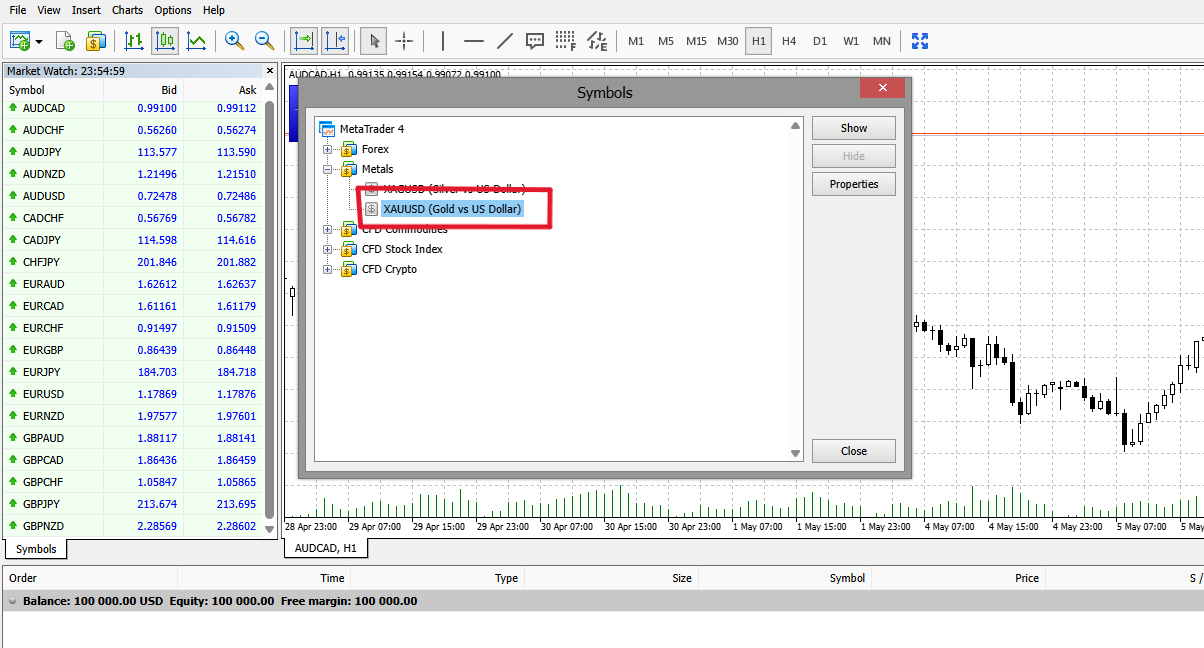This screenshot has width=1204, height=648.
Task: Open the Charts menu
Action: 128,10
